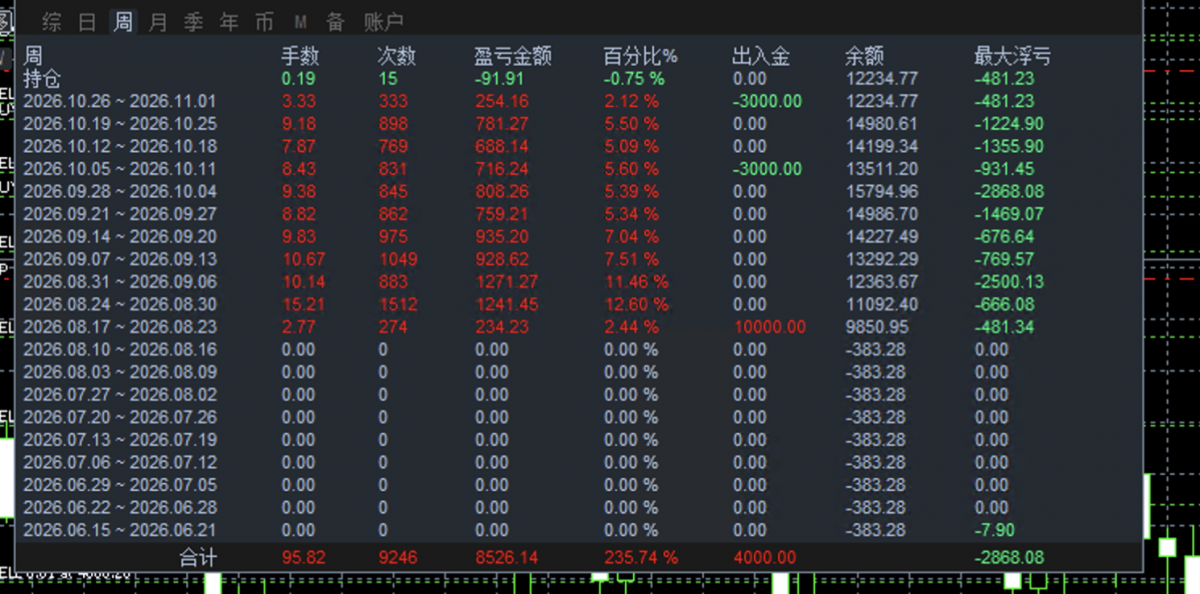Click the 1271.27 profit amount cell
The image size is (1200, 594).
tap(506, 282)
